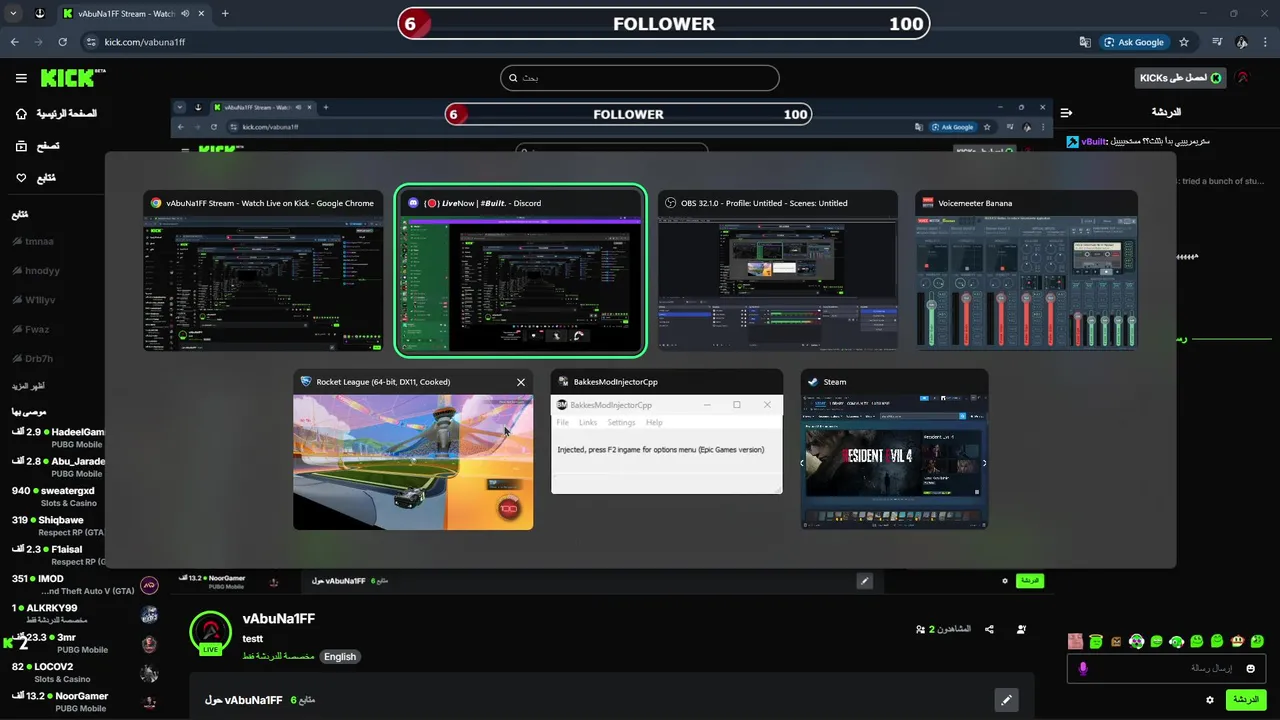The width and height of the screenshot is (1280, 720).
Task: Open the مخصصة للدردشة فقط category link
Action: point(278,657)
